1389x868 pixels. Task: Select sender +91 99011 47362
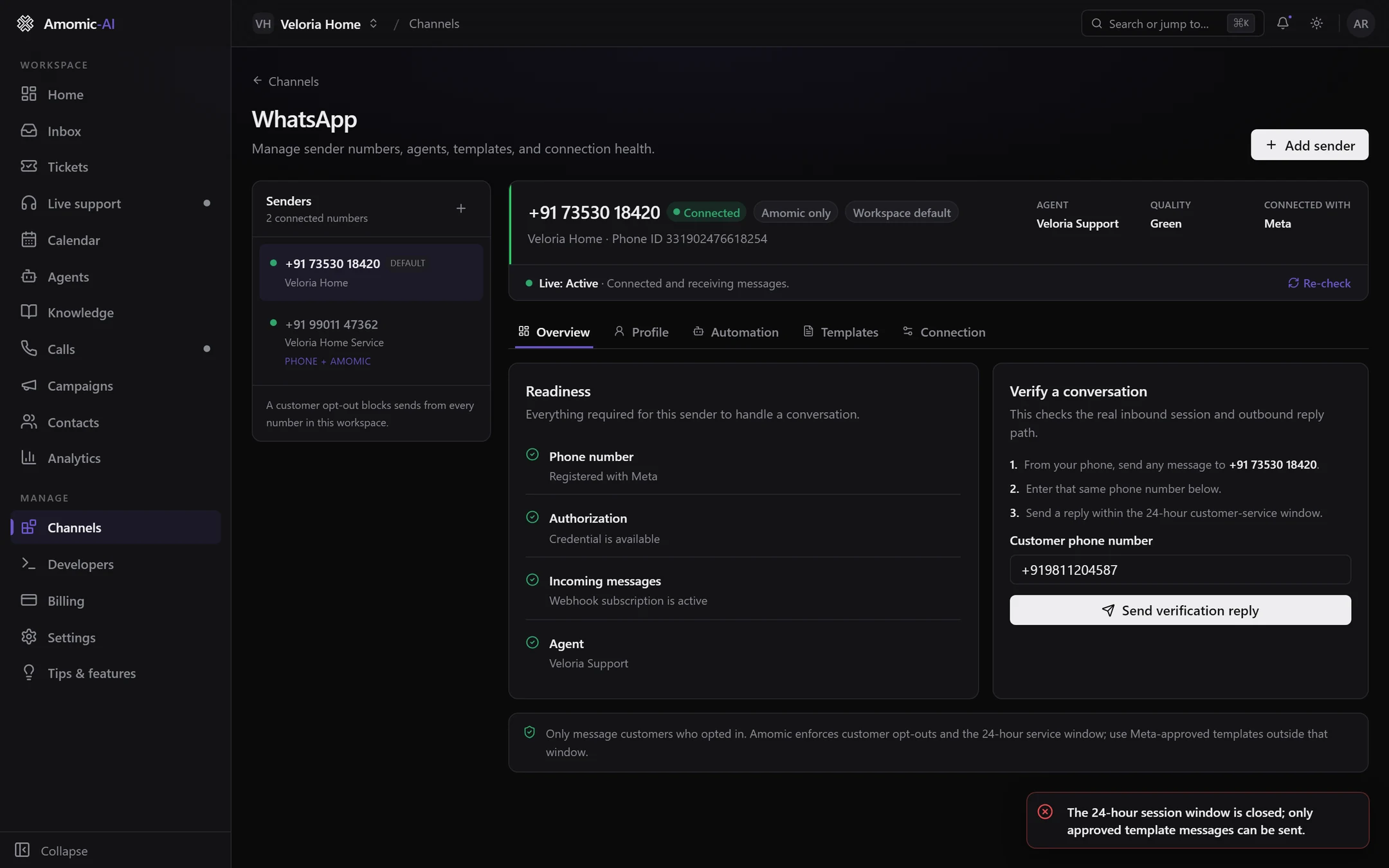click(x=371, y=342)
